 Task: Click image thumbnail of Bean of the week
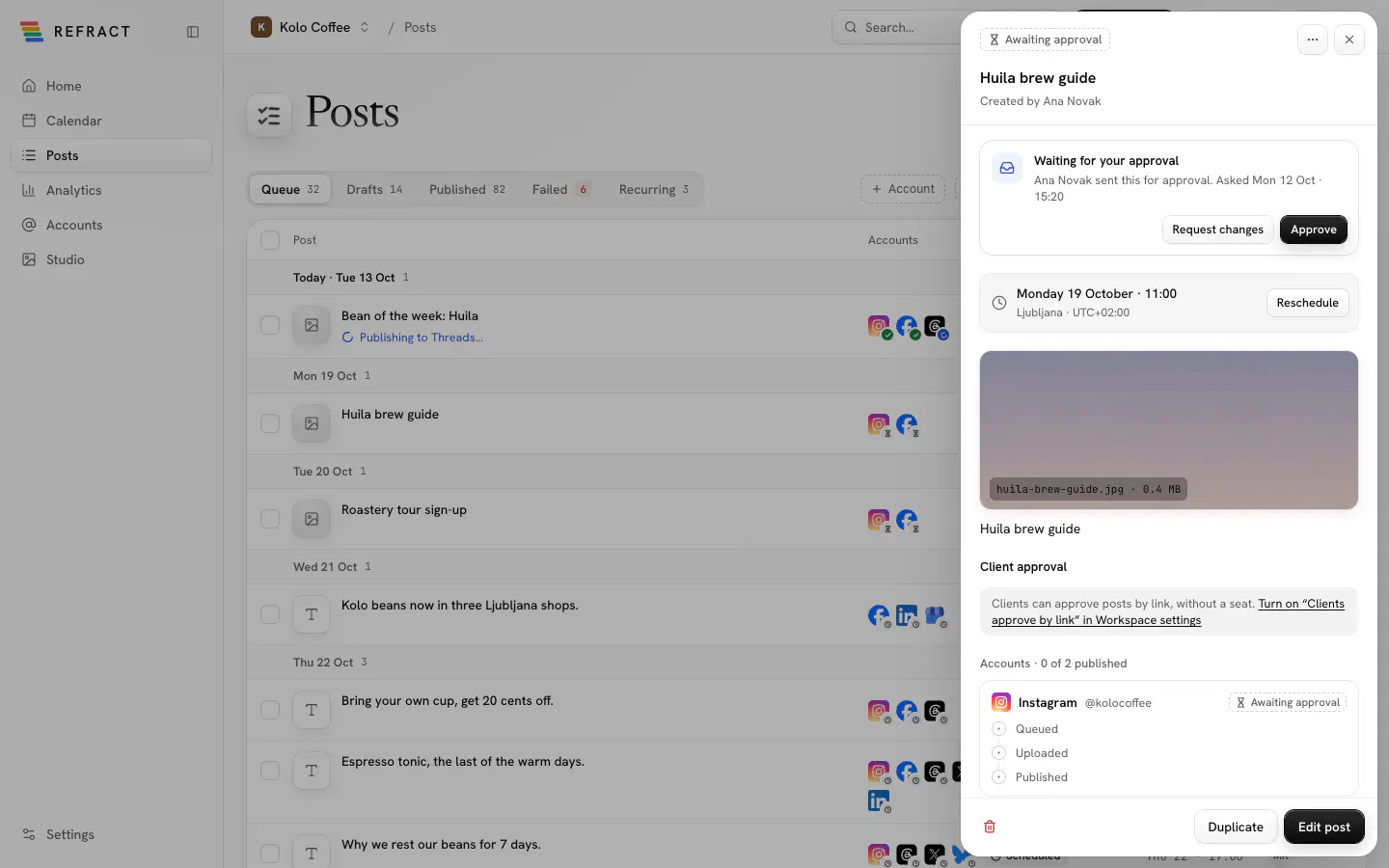tap(312, 326)
